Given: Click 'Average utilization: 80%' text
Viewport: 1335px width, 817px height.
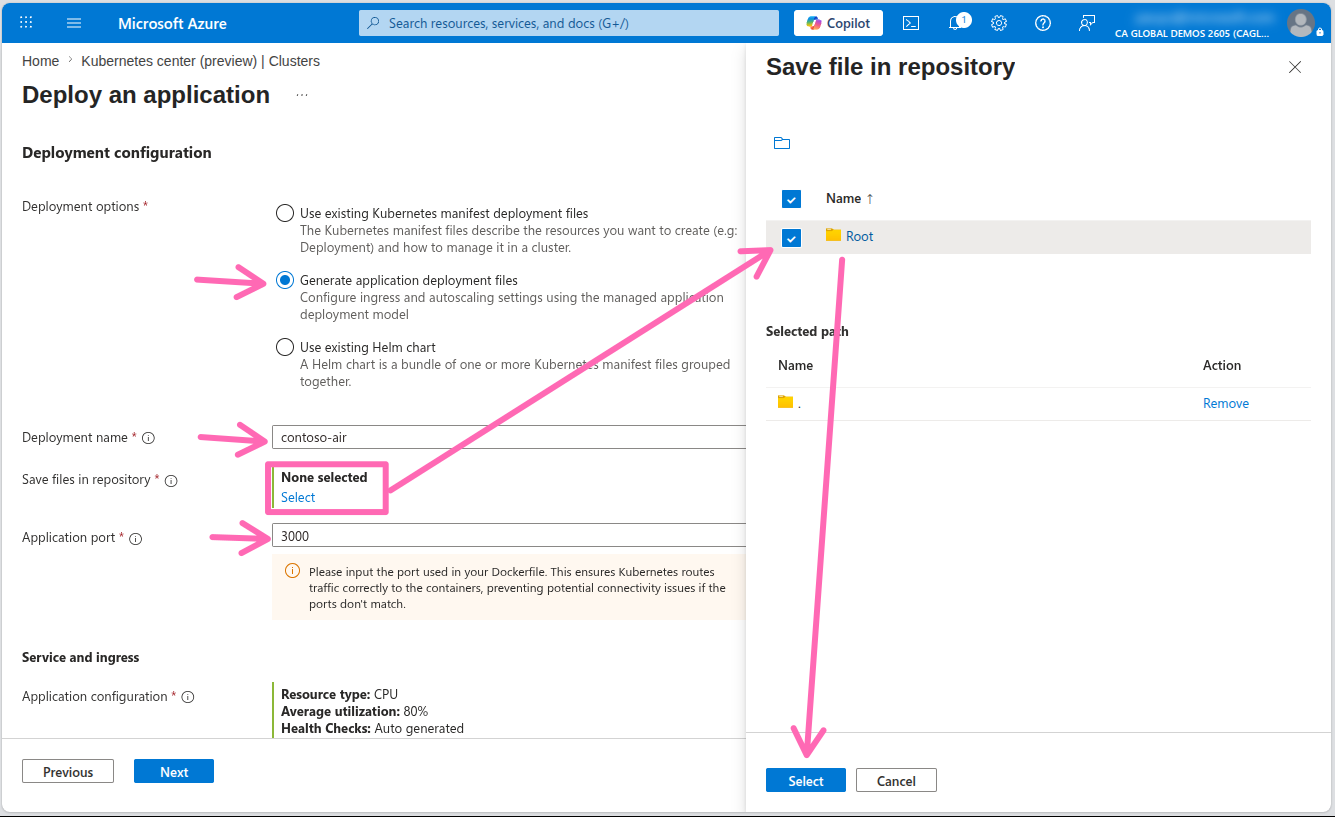Looking at the screenshot, I should coord(354,711).
